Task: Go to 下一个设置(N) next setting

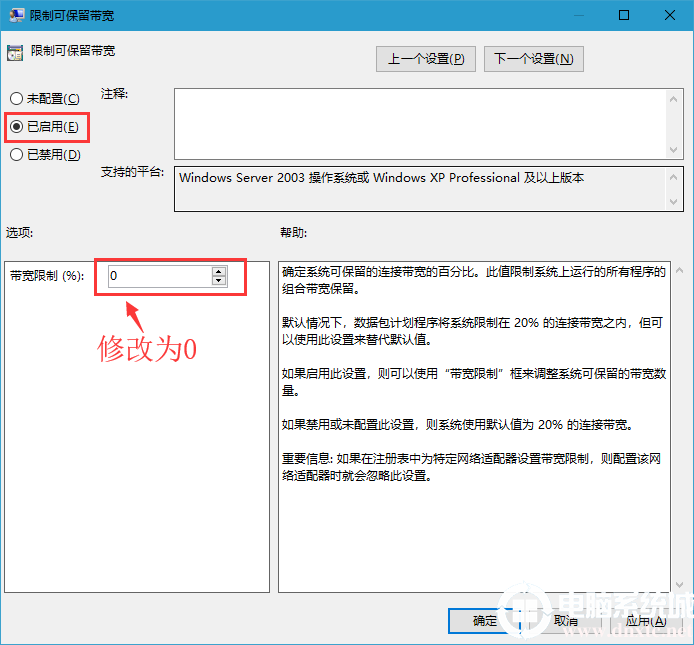Action: click(x=534, y=59)
